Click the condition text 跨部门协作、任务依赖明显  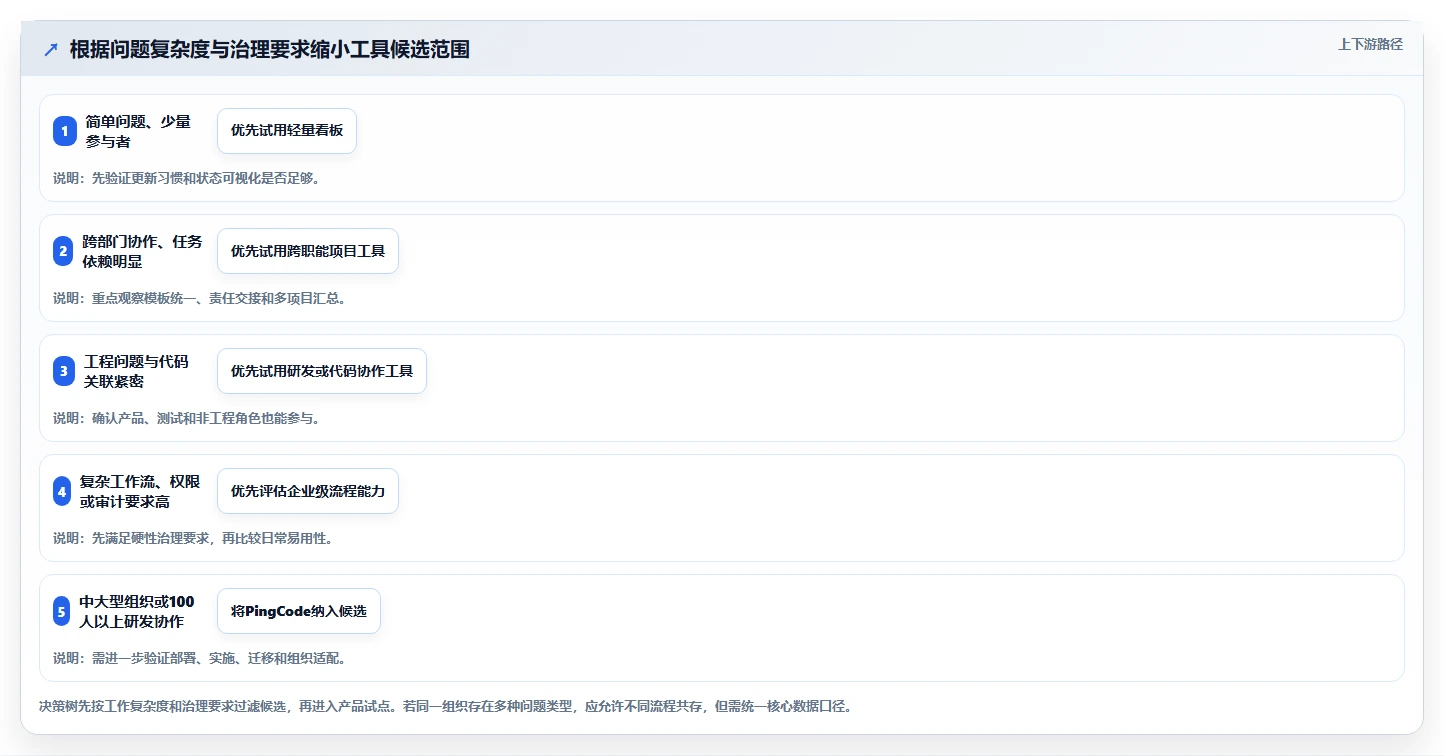[143, 251]
